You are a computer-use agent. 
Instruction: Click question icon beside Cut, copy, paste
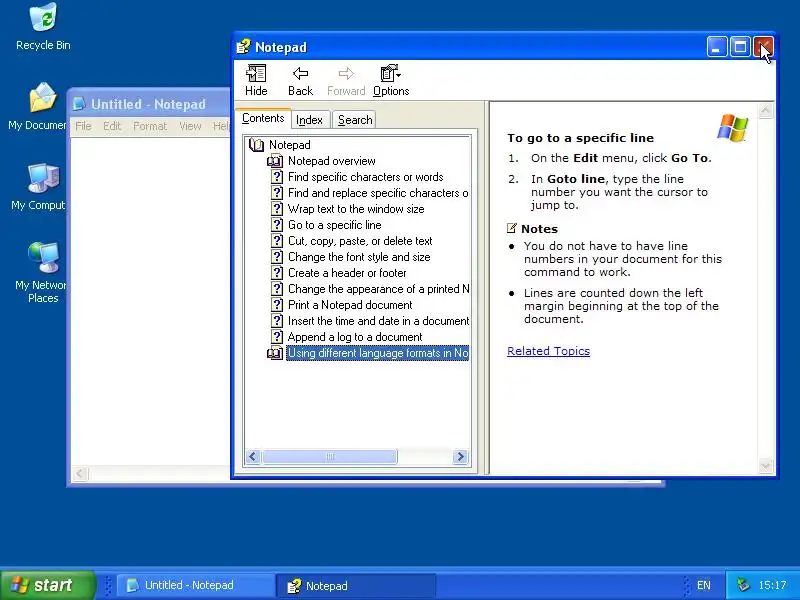(277, 241)
